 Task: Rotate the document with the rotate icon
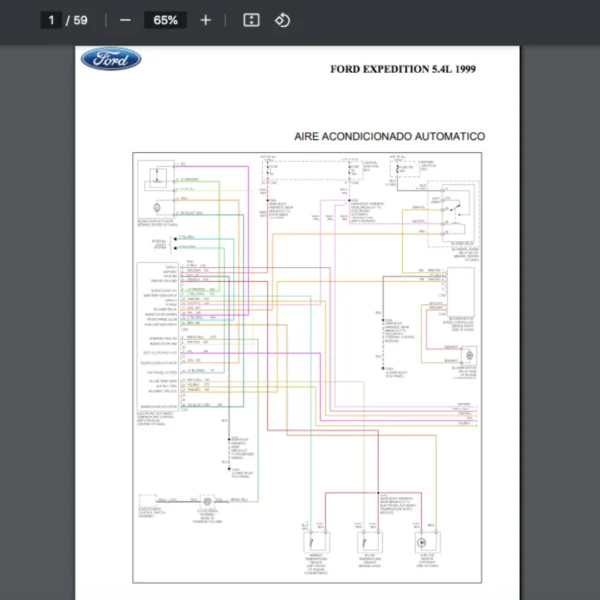tap(282, 20)
